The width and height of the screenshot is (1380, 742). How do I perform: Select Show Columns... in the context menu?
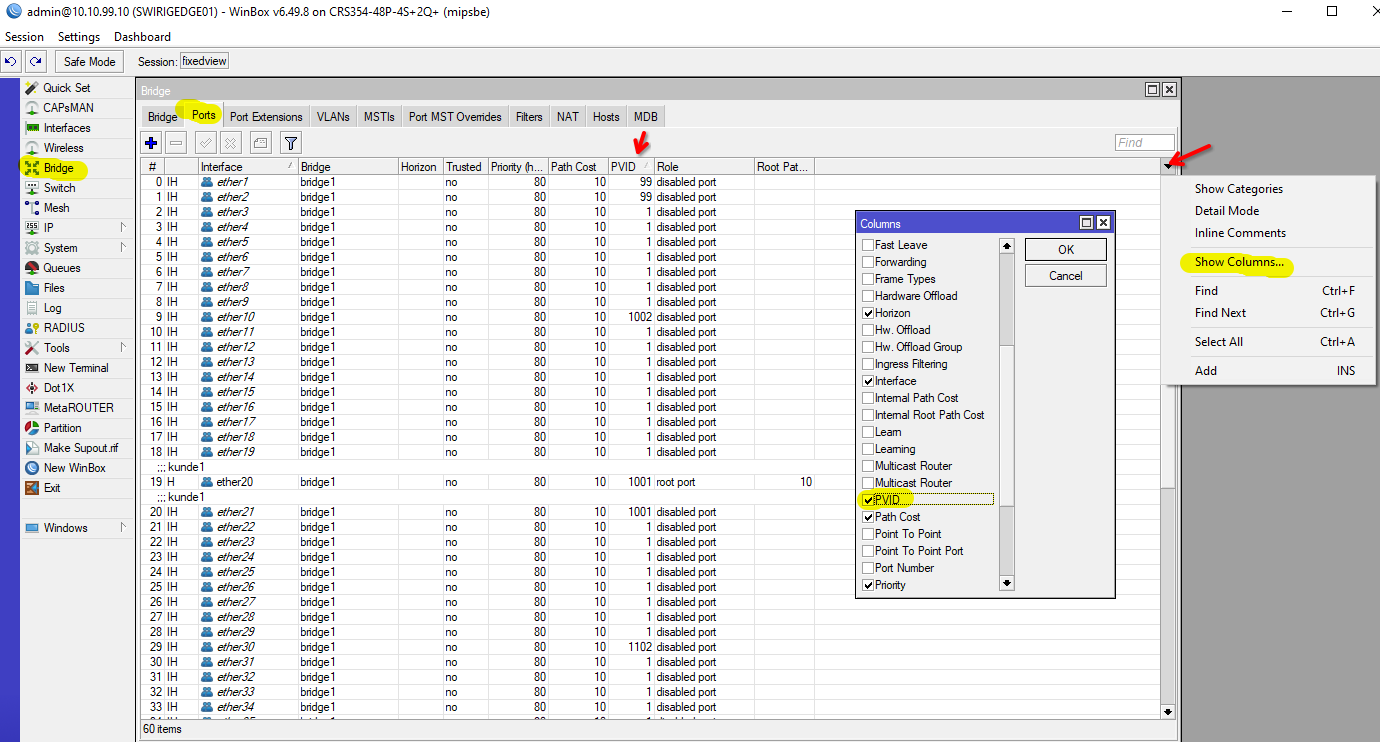tap(1239, 262)
